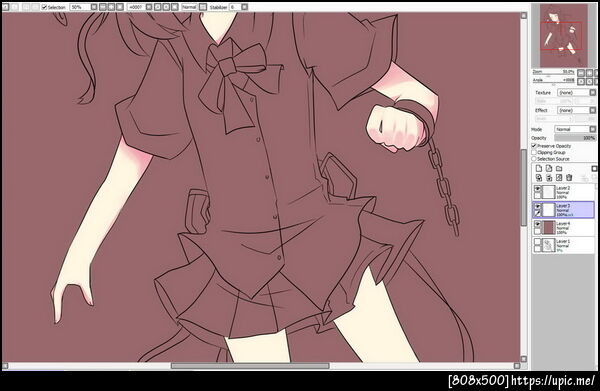Click the Stabilizer value field

235,7
